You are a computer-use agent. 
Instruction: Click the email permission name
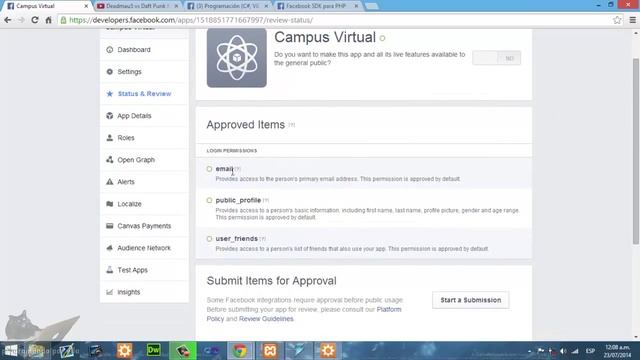[x=224, y=169]
